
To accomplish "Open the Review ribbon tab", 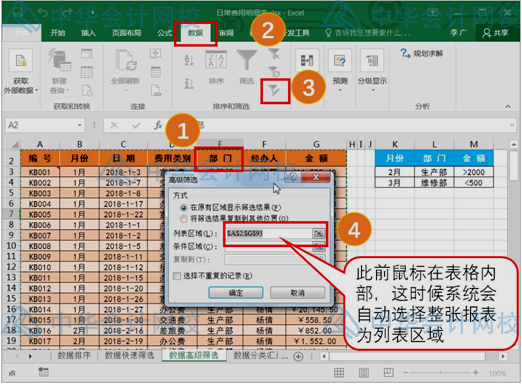I will 226,33.
